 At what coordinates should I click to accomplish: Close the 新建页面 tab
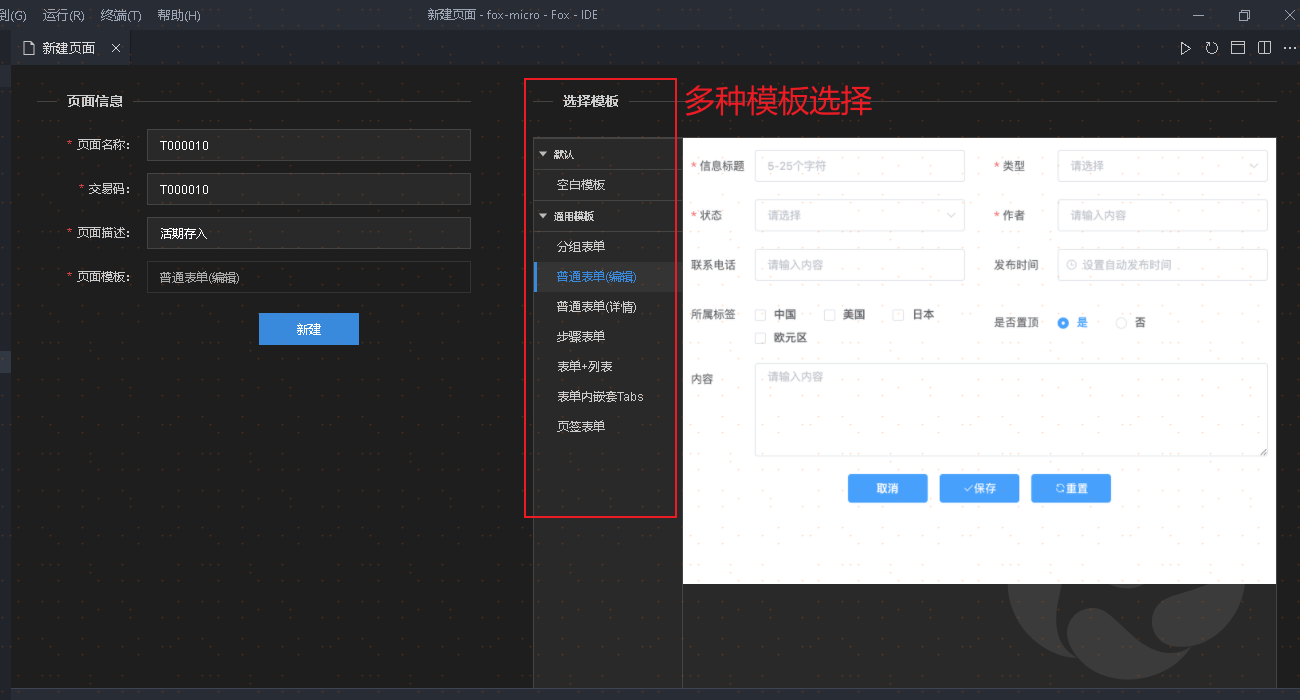pyautogui.click(x=116, y=48)
